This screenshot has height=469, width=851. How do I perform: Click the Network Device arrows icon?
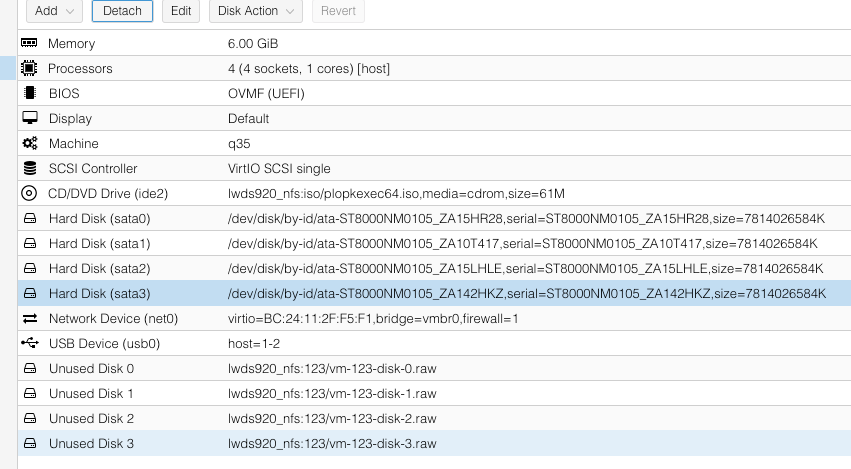coord(29,319)
